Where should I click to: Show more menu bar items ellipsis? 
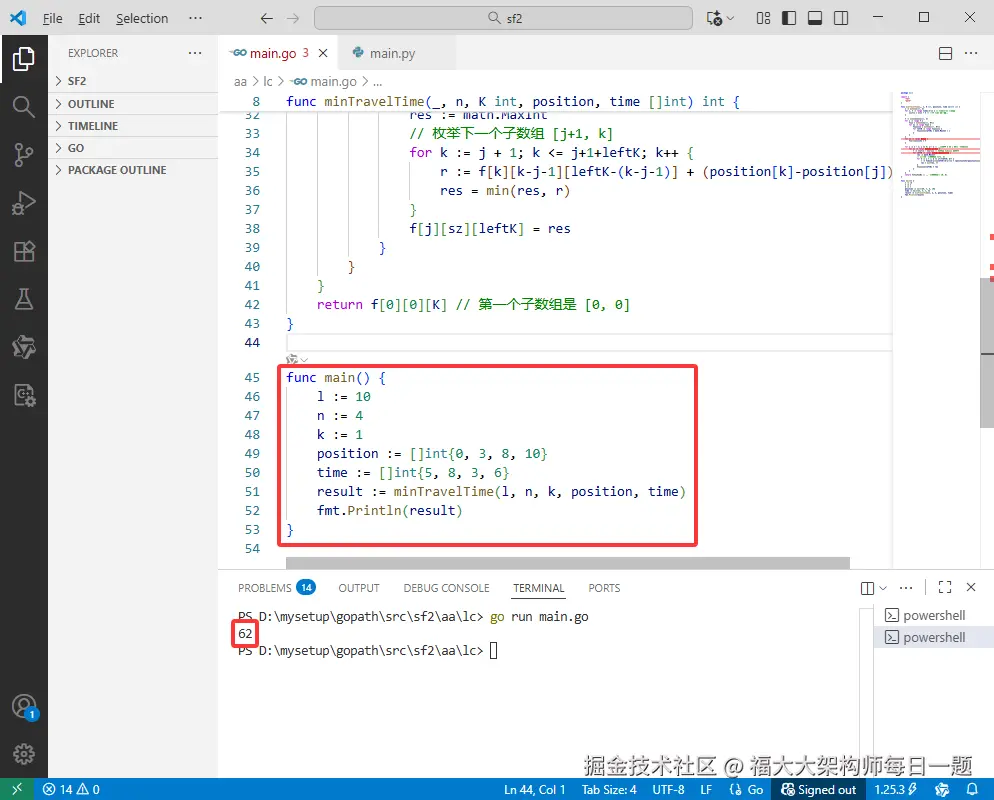[x=195, y=18]
